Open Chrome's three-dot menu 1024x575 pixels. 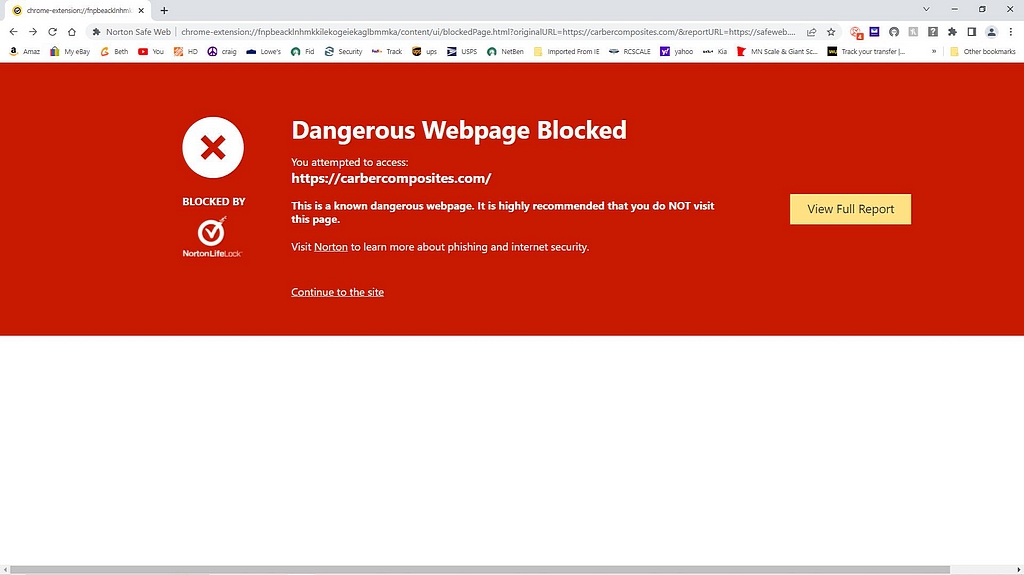pyautogui.click(x=1010, y=32)
